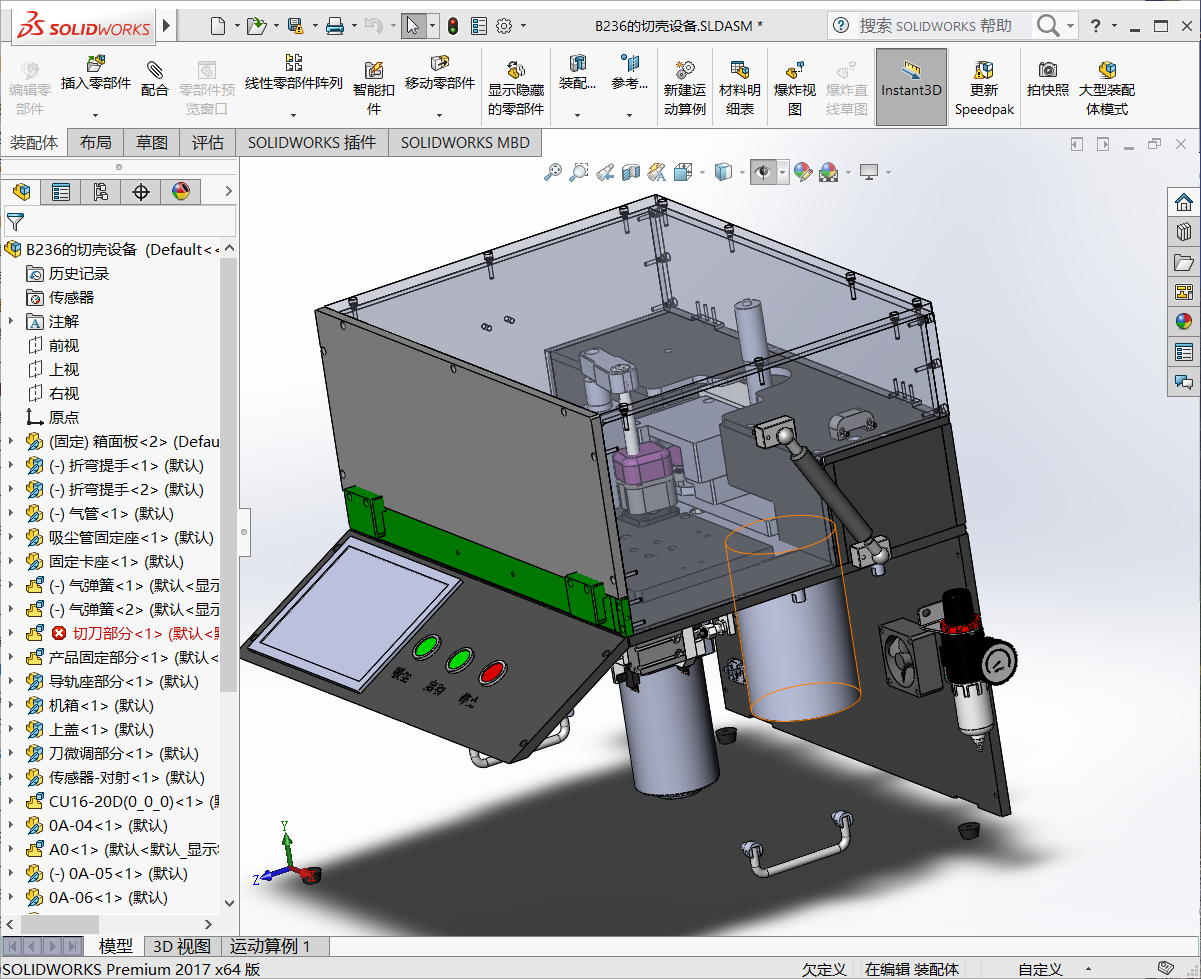Click the 智能扣件 smart fasteners tool
1201x979 pixels.
pos(374,88)
